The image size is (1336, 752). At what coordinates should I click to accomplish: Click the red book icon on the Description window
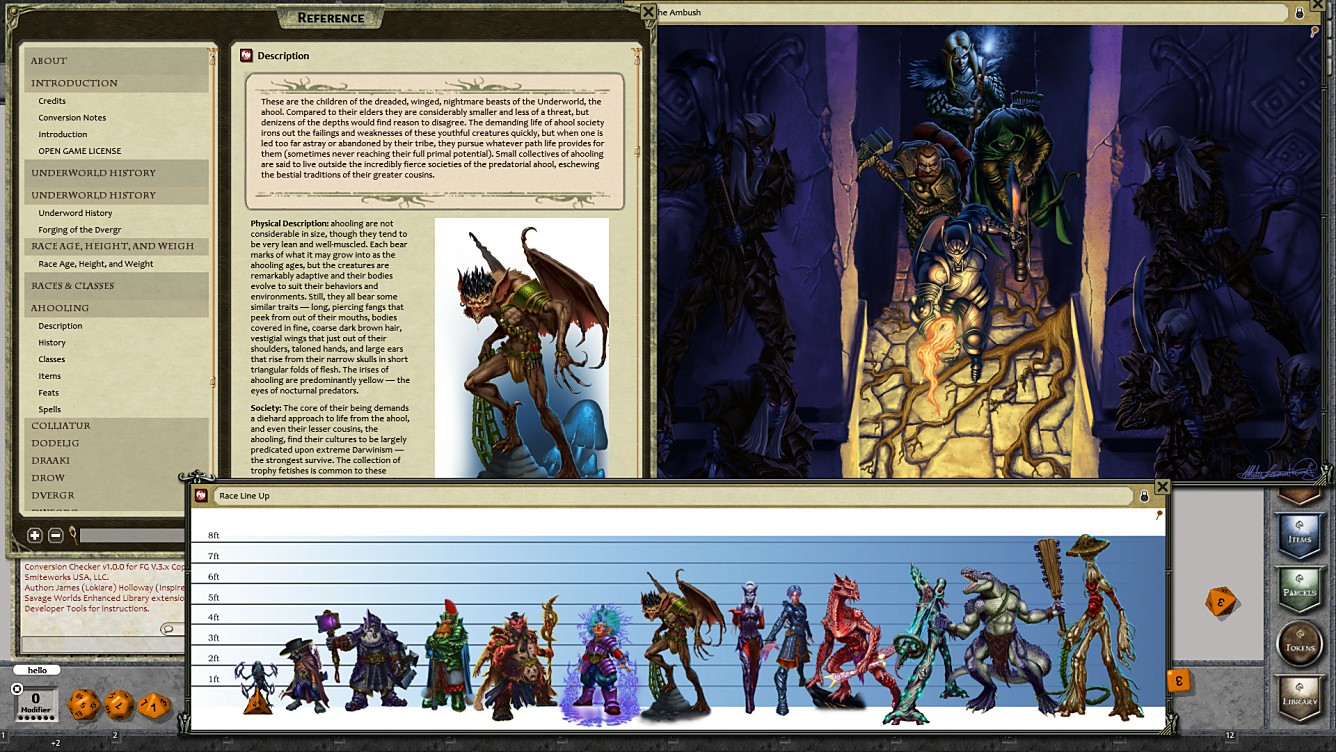247,55
